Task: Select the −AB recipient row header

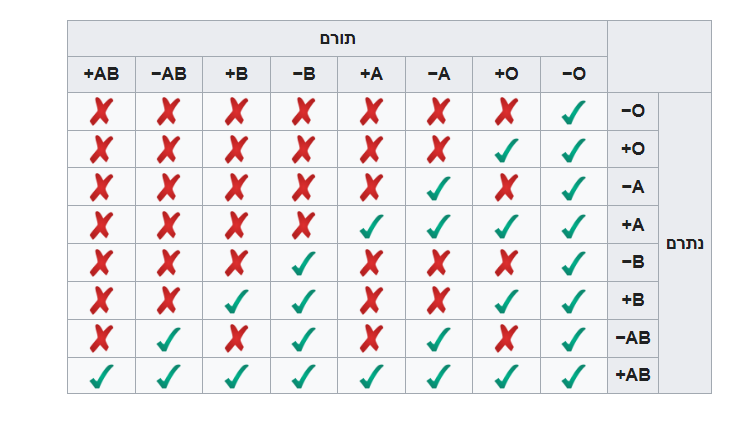Action: coord(633,338)
